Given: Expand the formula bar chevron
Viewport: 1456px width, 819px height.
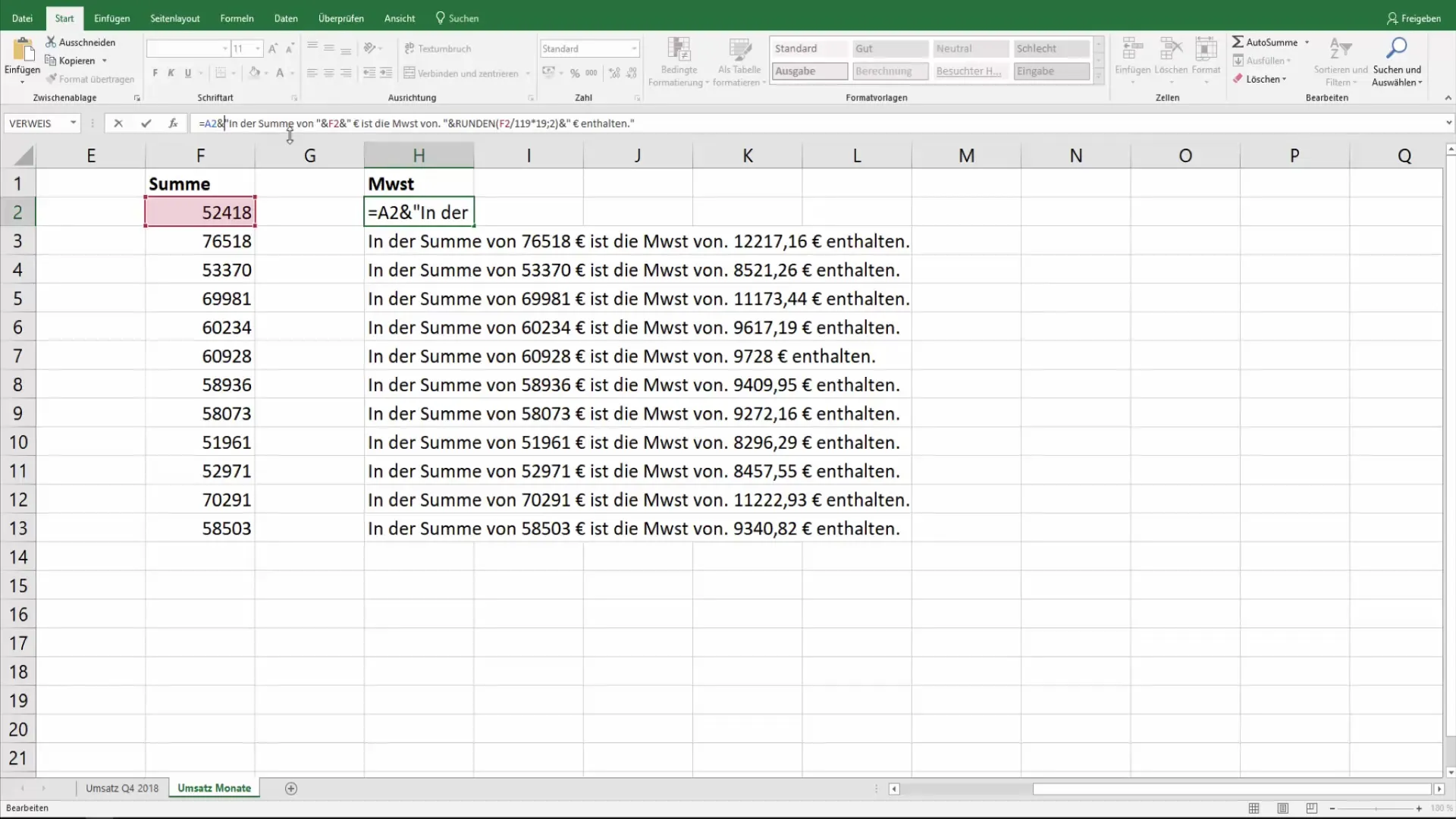Looking at the screenshot, I should point(1448,123).
